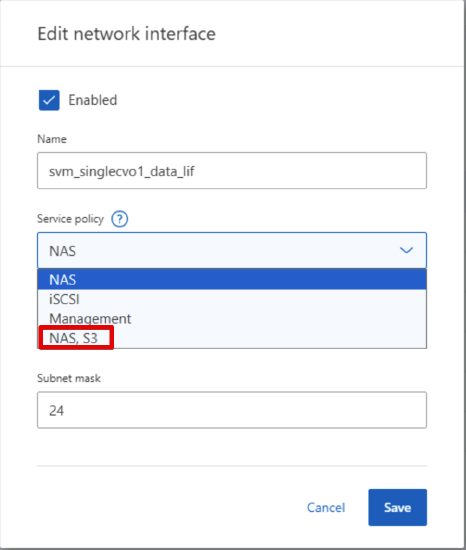
Task: Uncheck the Enabled checkbox
Action: 49,100
